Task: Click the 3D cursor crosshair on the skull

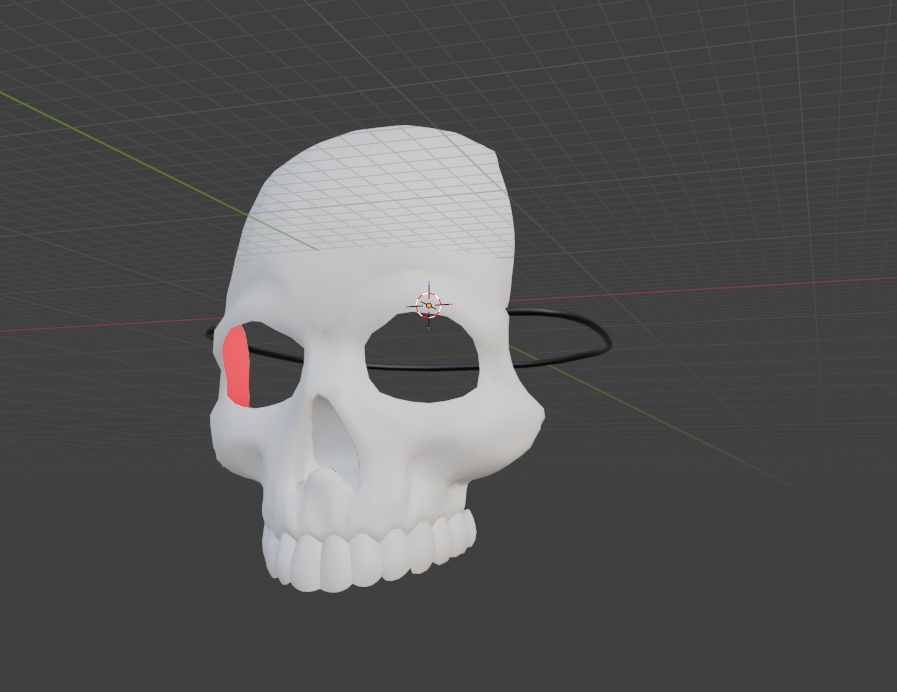Action: pos(429,305)
